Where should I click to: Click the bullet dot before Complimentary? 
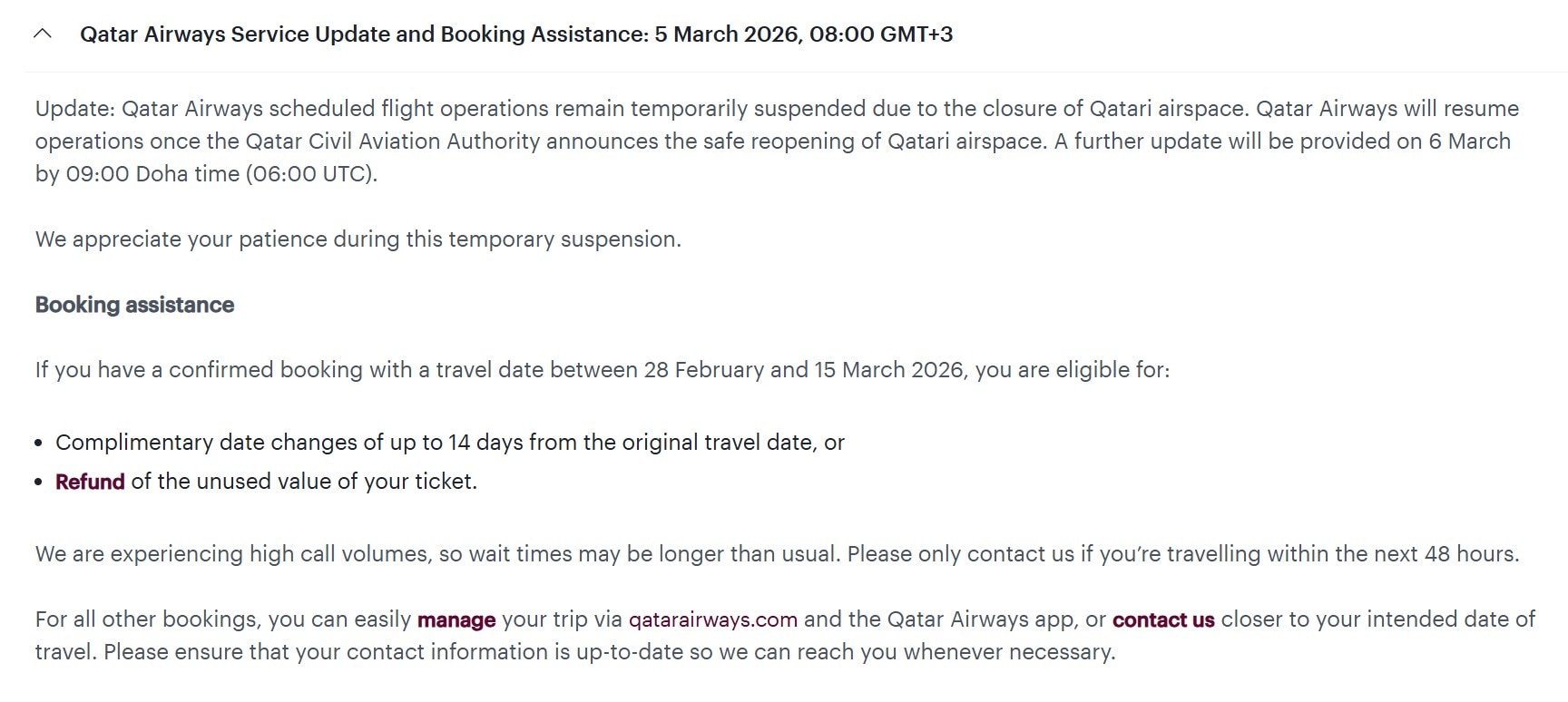pyautogui.click(x=39, y=444)
